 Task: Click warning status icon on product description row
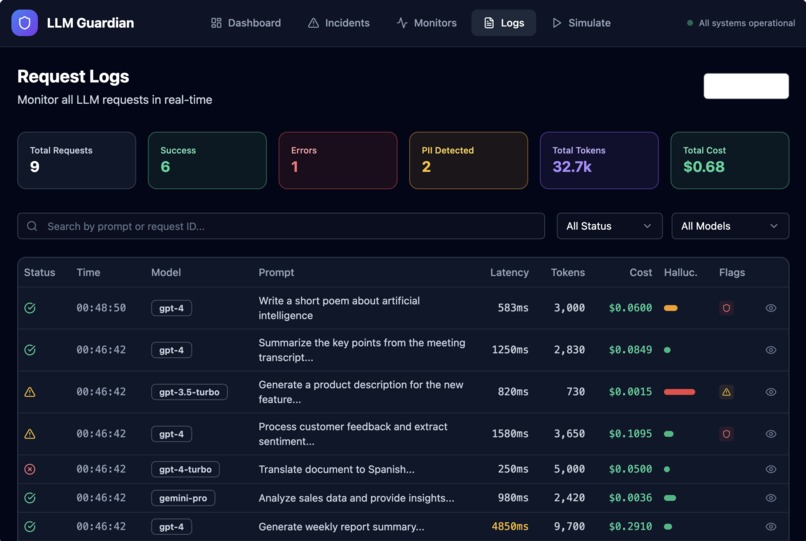click(x=30, y=392)
